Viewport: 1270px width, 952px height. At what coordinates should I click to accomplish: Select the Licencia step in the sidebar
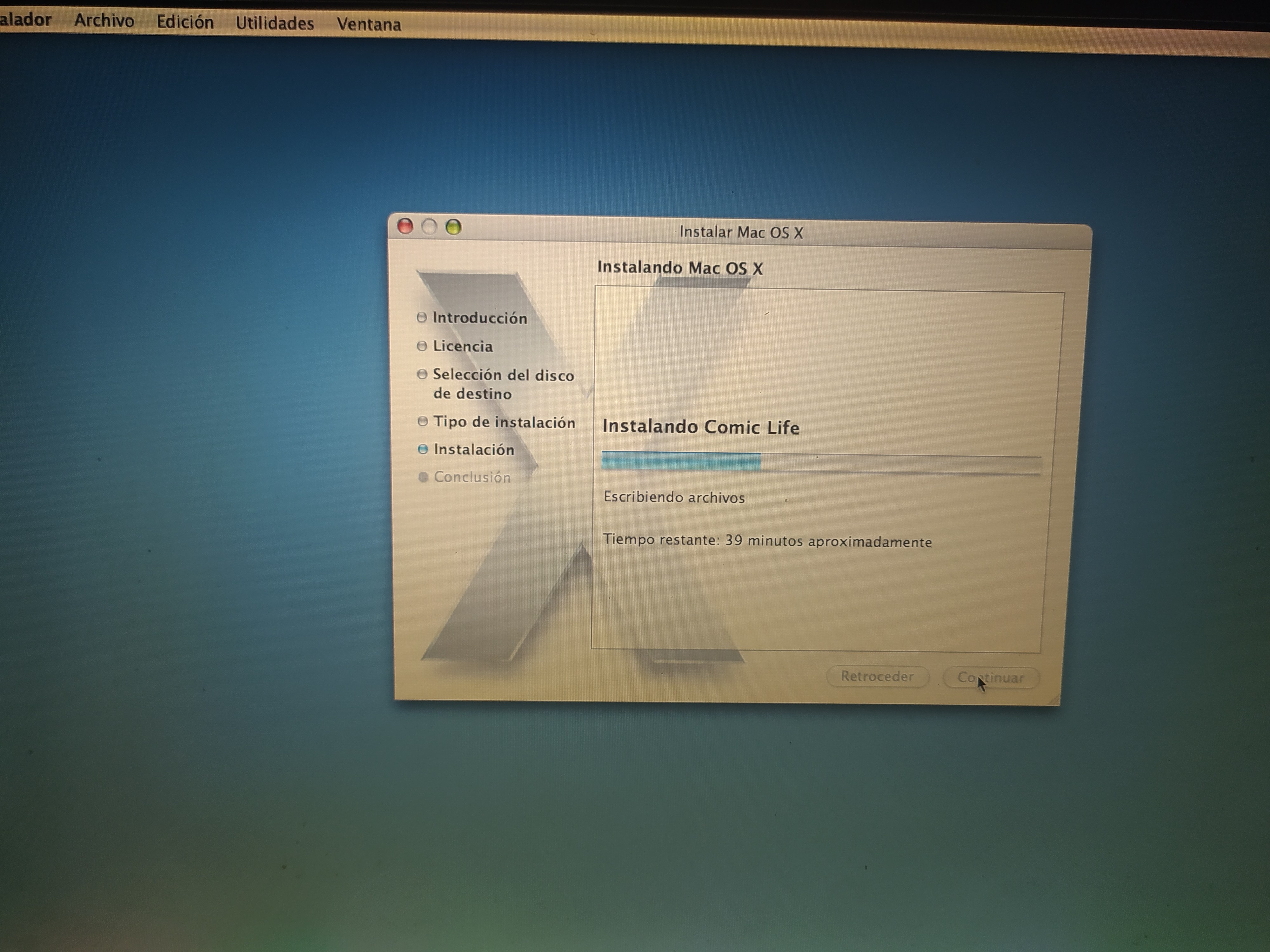[x=463, y=346]
